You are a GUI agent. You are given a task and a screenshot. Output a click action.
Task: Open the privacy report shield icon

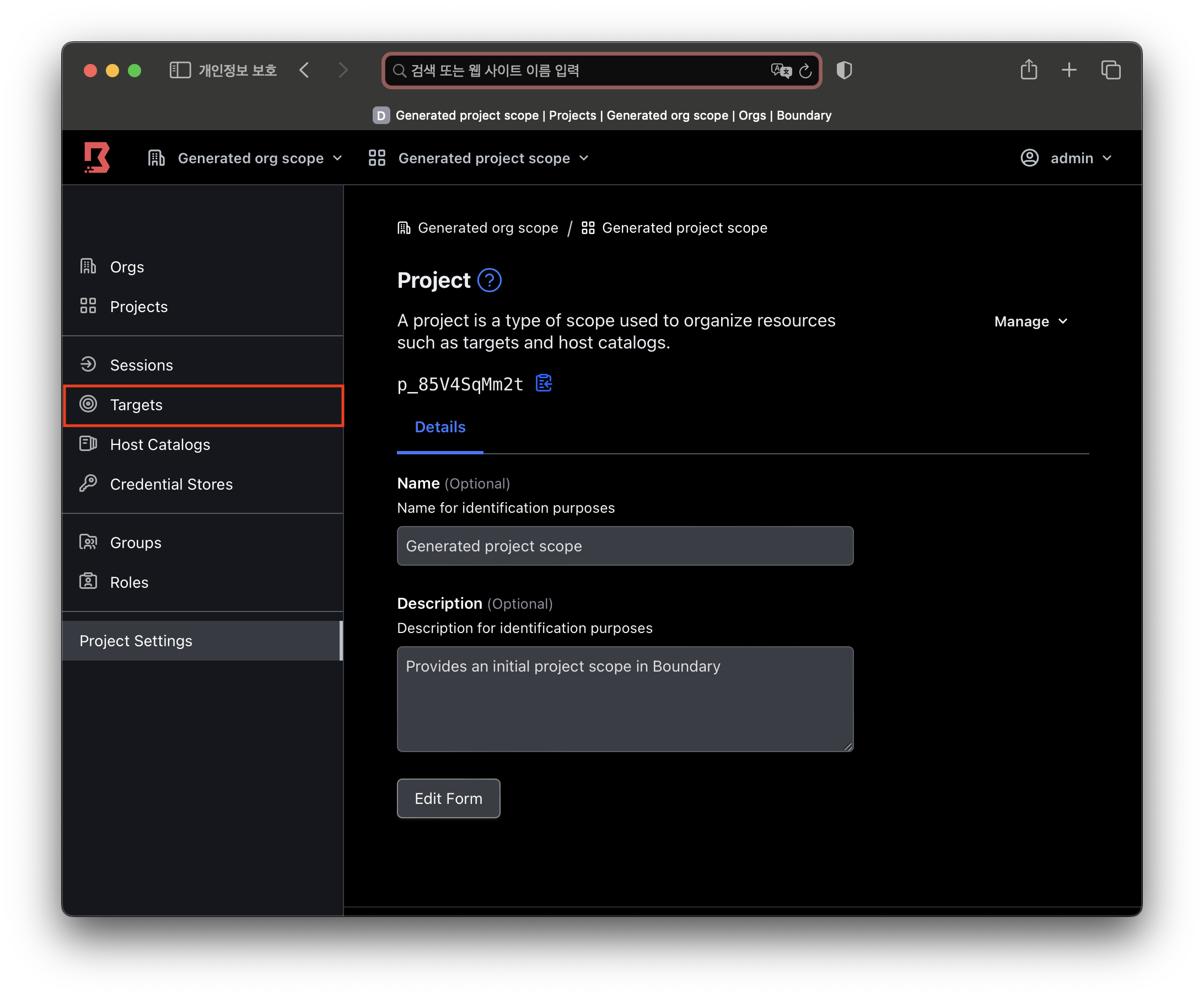click(844, 70)
